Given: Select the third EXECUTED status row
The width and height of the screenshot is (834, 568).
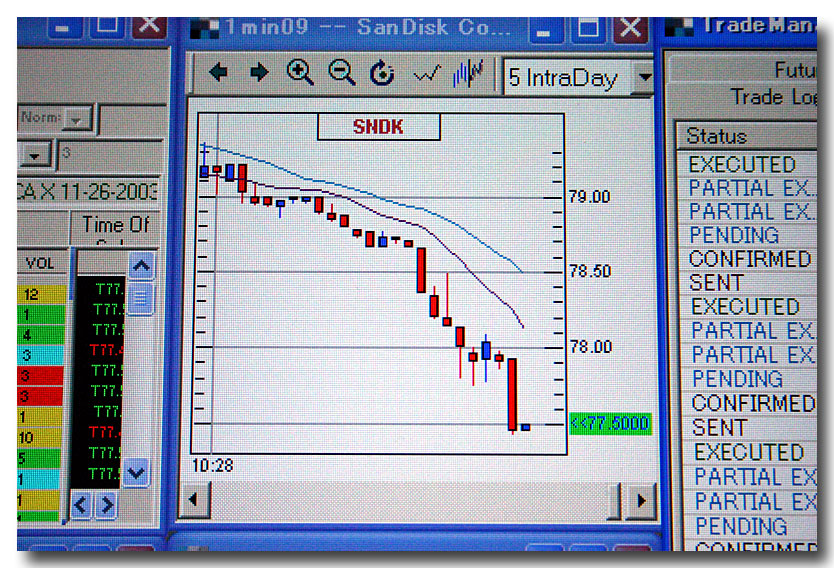Looking at the screenshot, I should click(x=749, y=452).
